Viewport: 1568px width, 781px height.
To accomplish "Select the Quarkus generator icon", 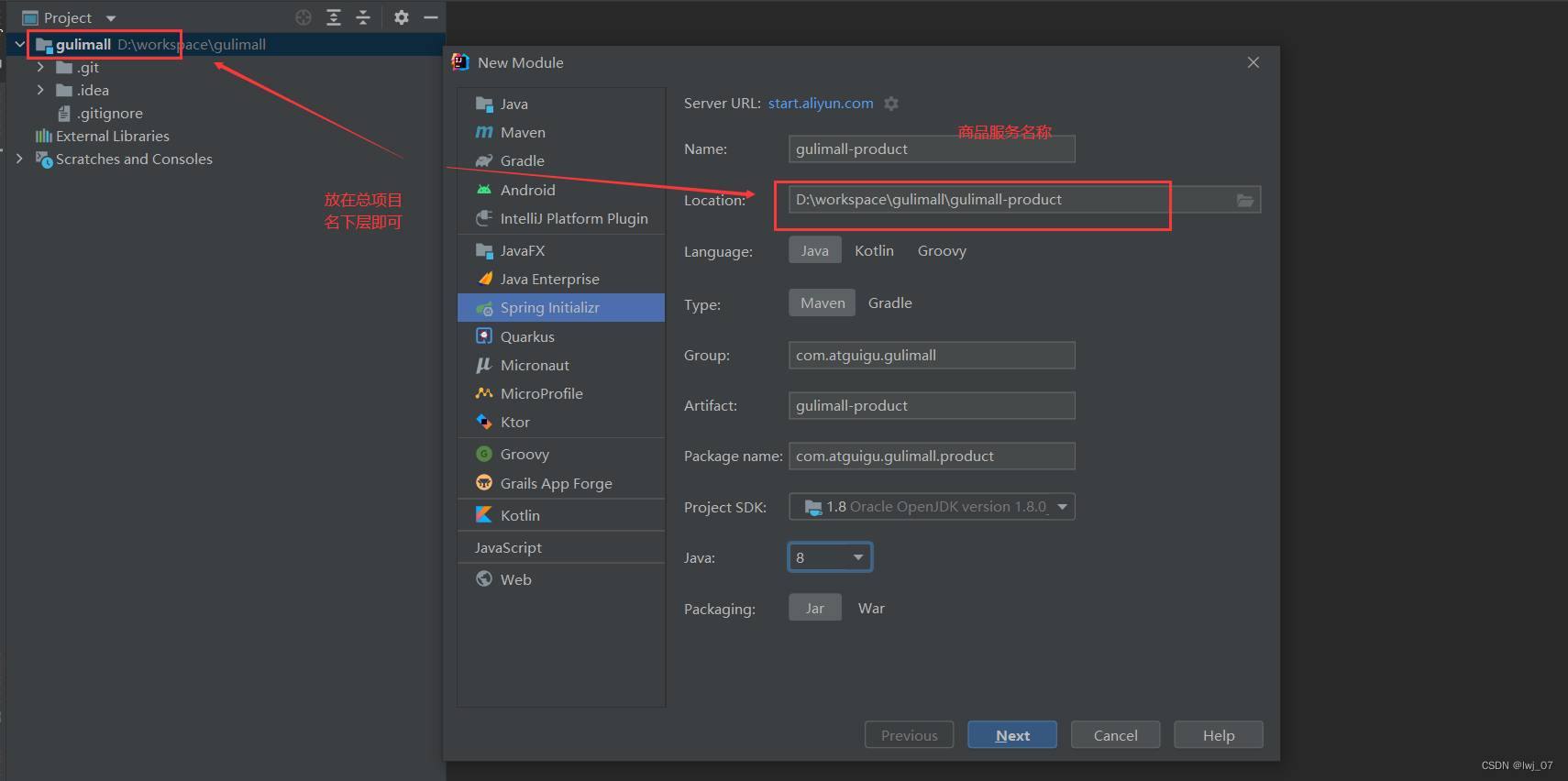I will (484, 336).
